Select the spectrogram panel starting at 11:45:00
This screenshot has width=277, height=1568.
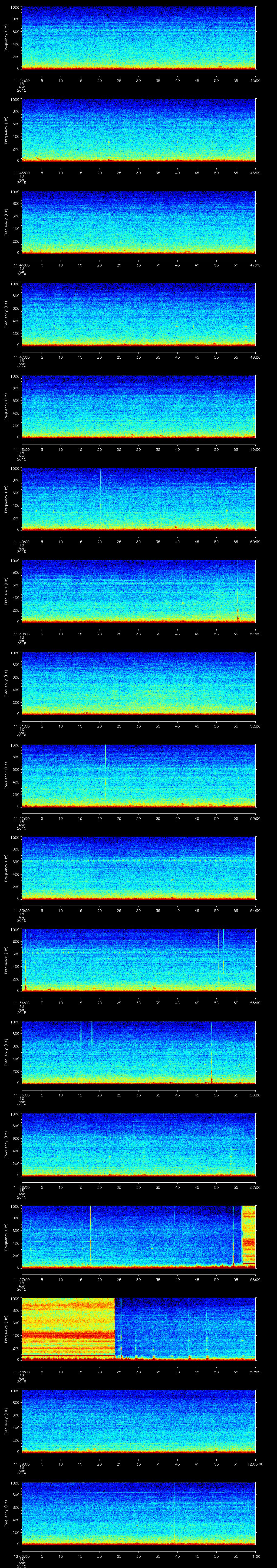pos(138,130)
